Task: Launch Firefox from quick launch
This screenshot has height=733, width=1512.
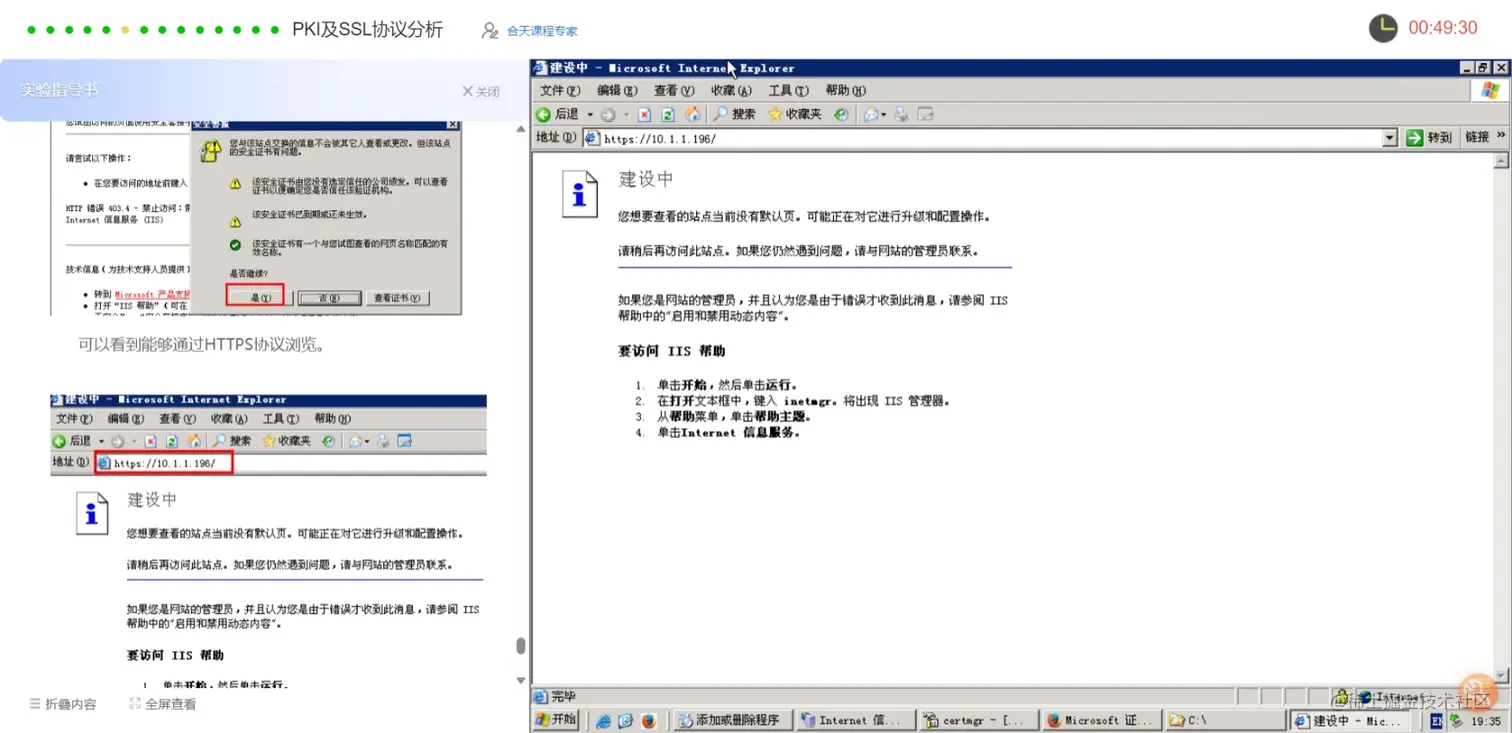Action: pyautogui.click(x=648, y=720)
